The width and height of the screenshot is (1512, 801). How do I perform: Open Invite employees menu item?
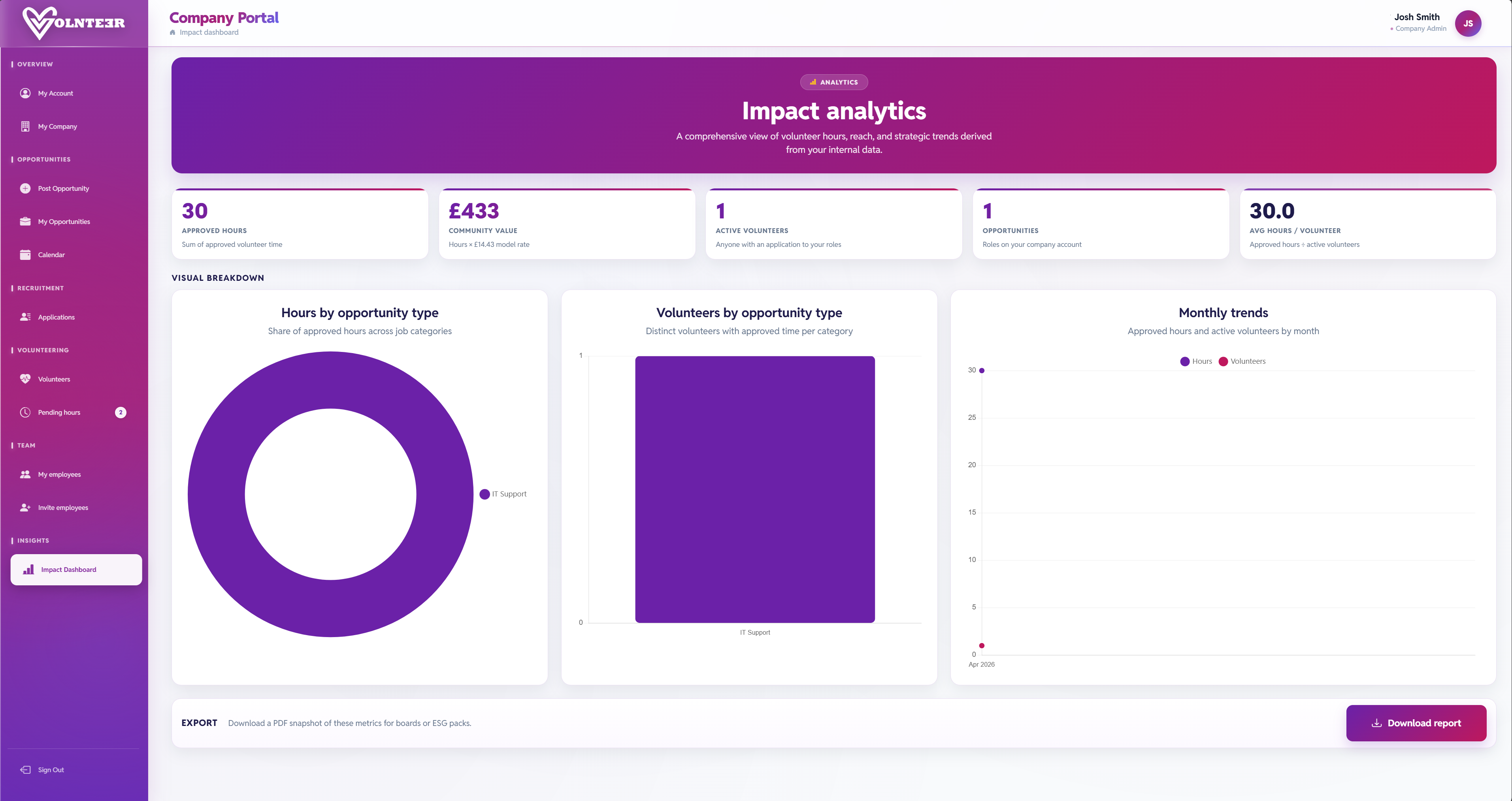click(76, 508)
